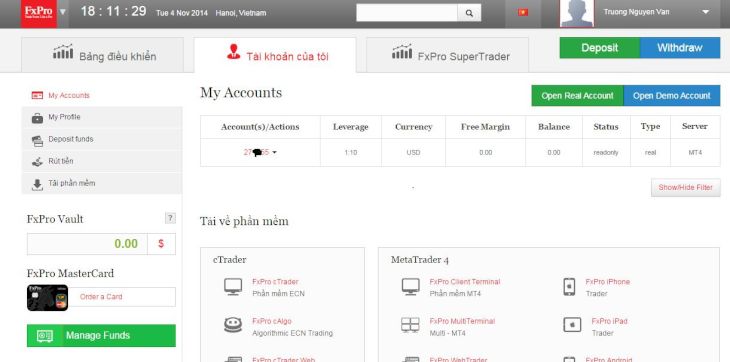Viewport: 730px width, 362px height.
Task: Switch to the Bảng điều khiển tab
Action: 102,55
